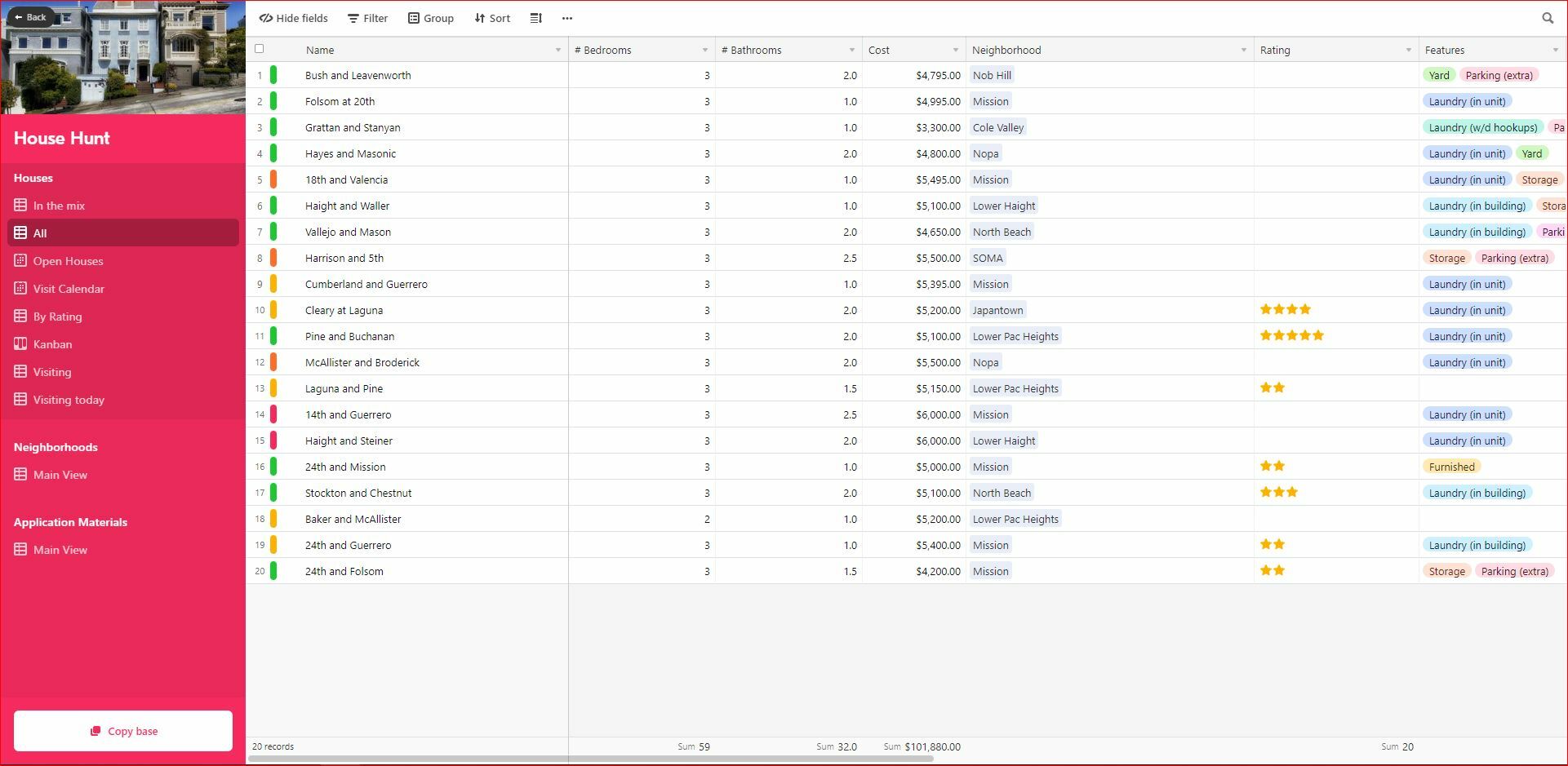The image size is (1568, 766).
Task: Click grid icon beside All view
Action: click(x=20, y=233)
